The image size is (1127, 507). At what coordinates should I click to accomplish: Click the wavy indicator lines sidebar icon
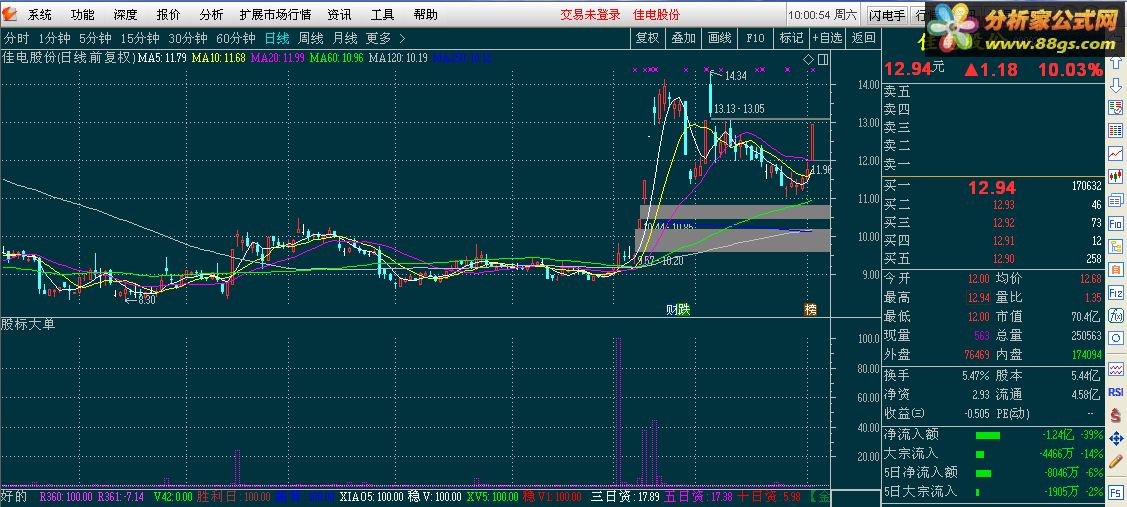pos(1116,369)
